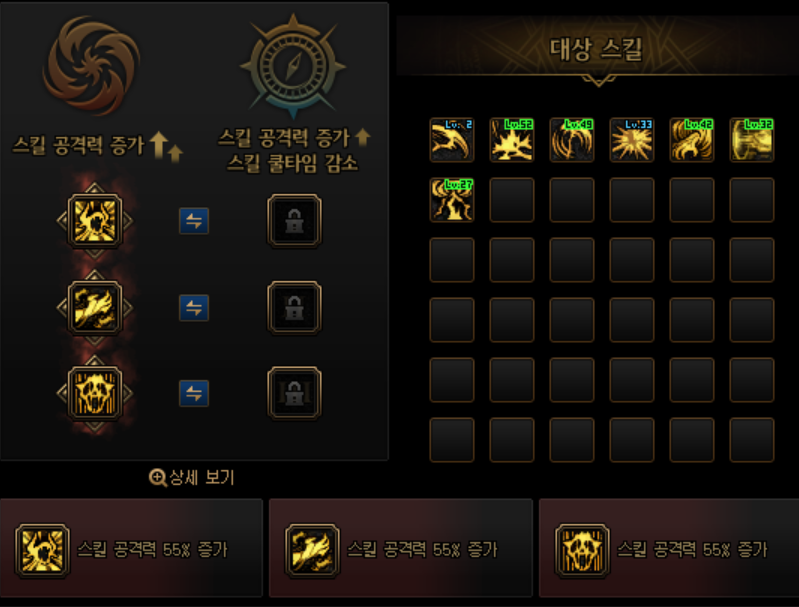Select the Lv.42 skill icon
Image resolution: width=799 pixels, height=607 pixels.
(691, 140)
